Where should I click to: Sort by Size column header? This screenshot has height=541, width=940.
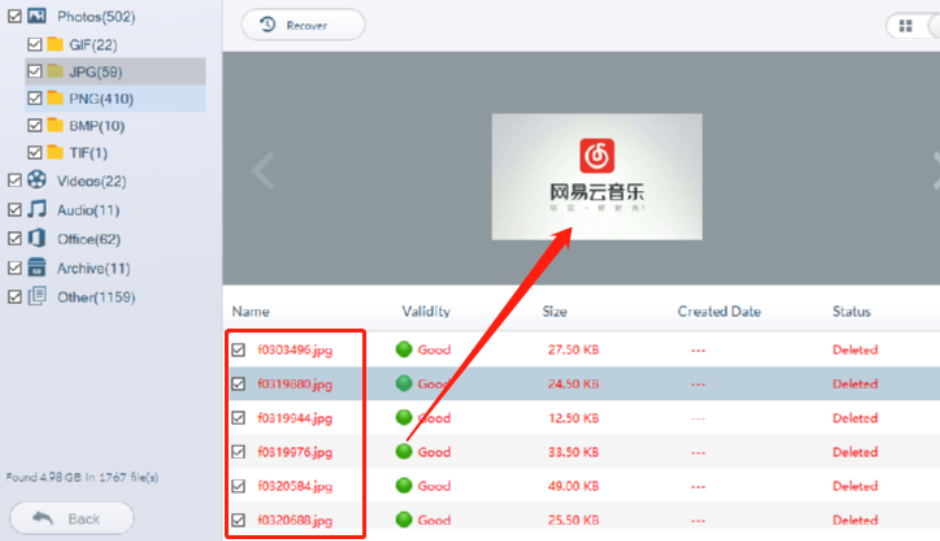click(x=555, y=311)
